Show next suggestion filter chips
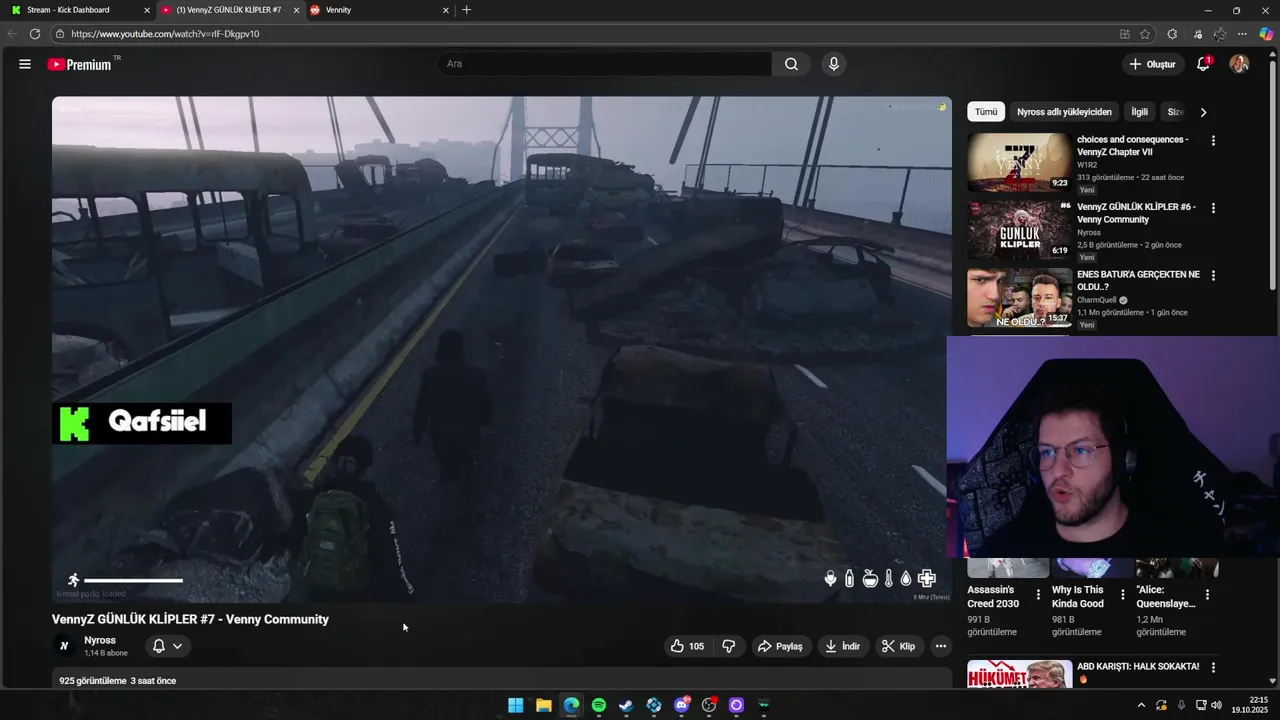Image resolution: width=1280 pixels, height=720 pixels. [x=1203, y=112]
